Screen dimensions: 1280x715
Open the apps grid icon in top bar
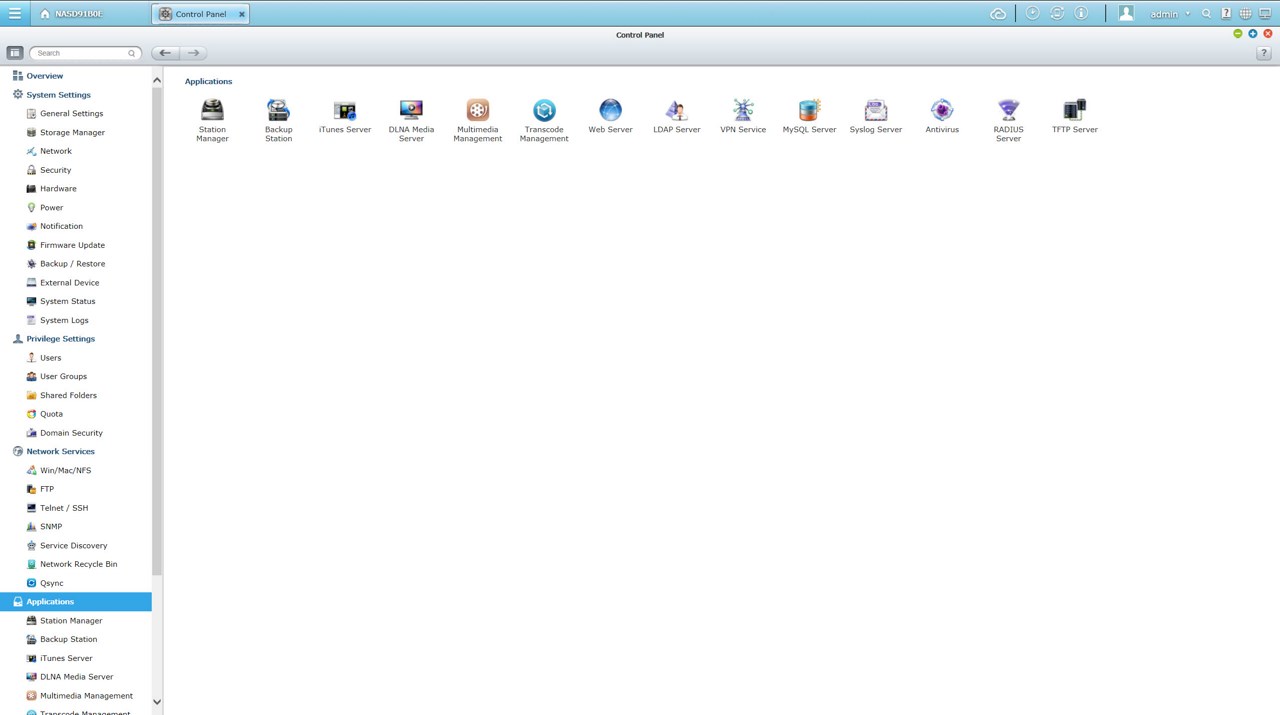click(x=1245, y=14)
